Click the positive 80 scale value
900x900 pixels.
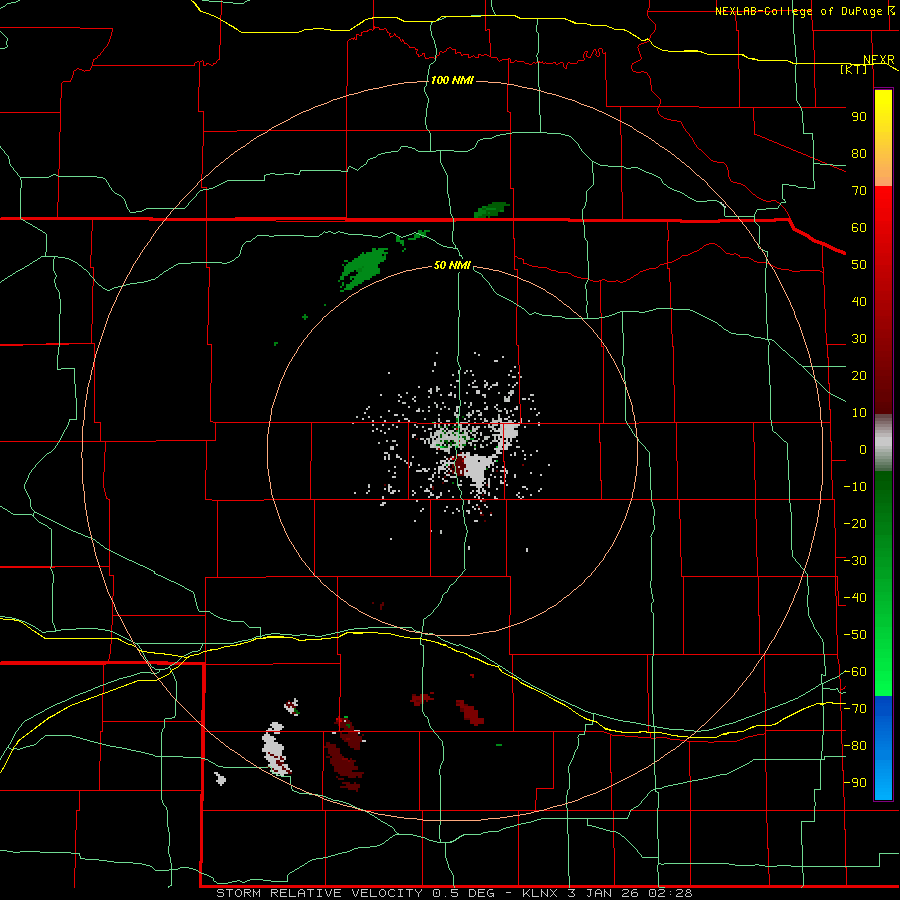[859, 154]
